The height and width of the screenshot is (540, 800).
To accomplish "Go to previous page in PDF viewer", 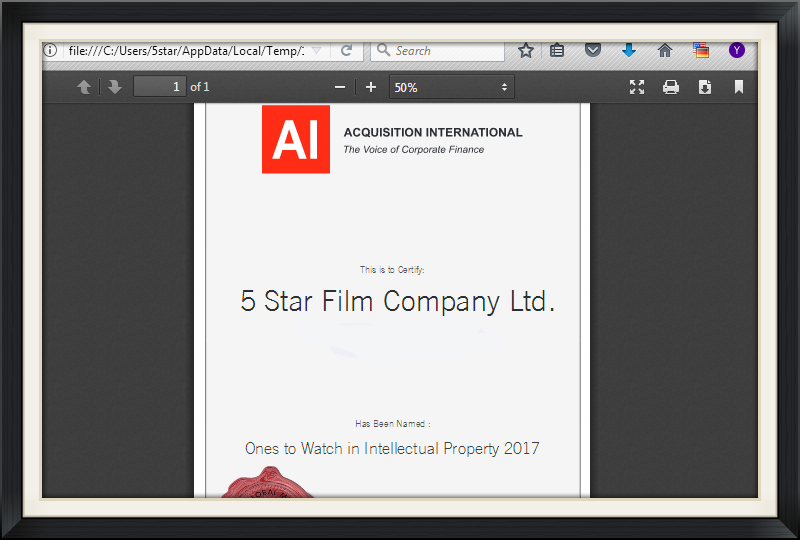I will click(x=84, y=87).
